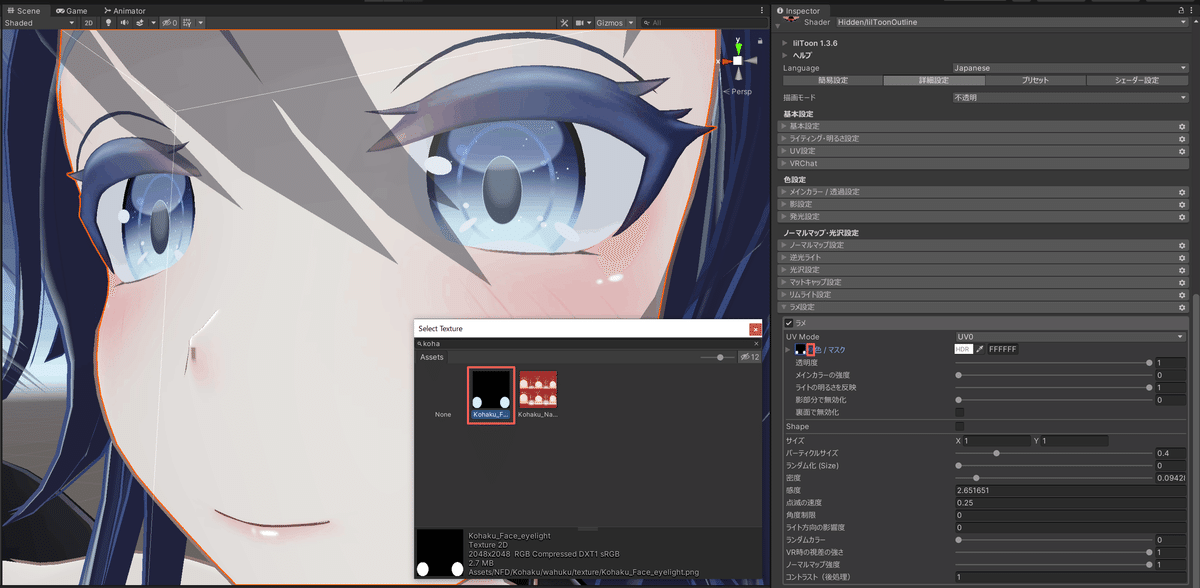This screenshot has width=1200, height=588.
Task: Select the 簡易設定 tab button
Action: click(x=832, y=80)
